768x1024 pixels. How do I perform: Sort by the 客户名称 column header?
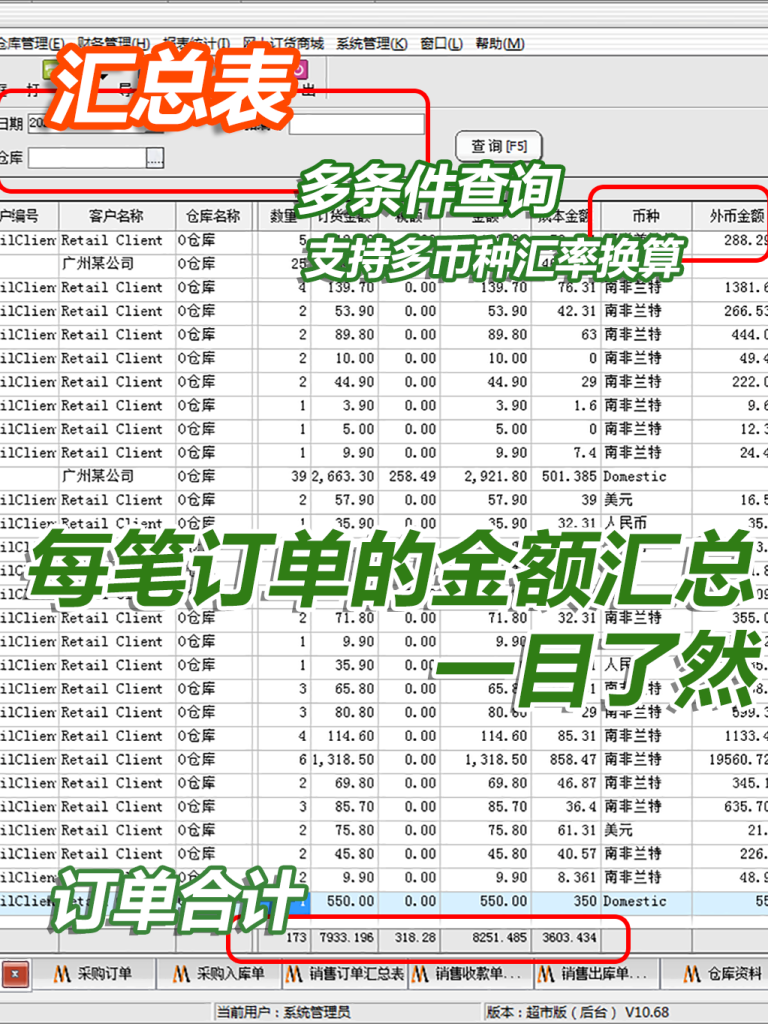(x=117, y=216)
